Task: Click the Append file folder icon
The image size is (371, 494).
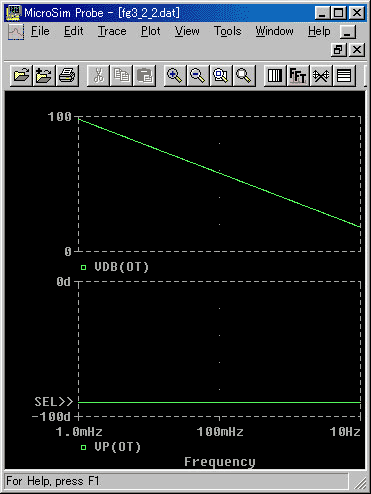Action: pos(44,75)
